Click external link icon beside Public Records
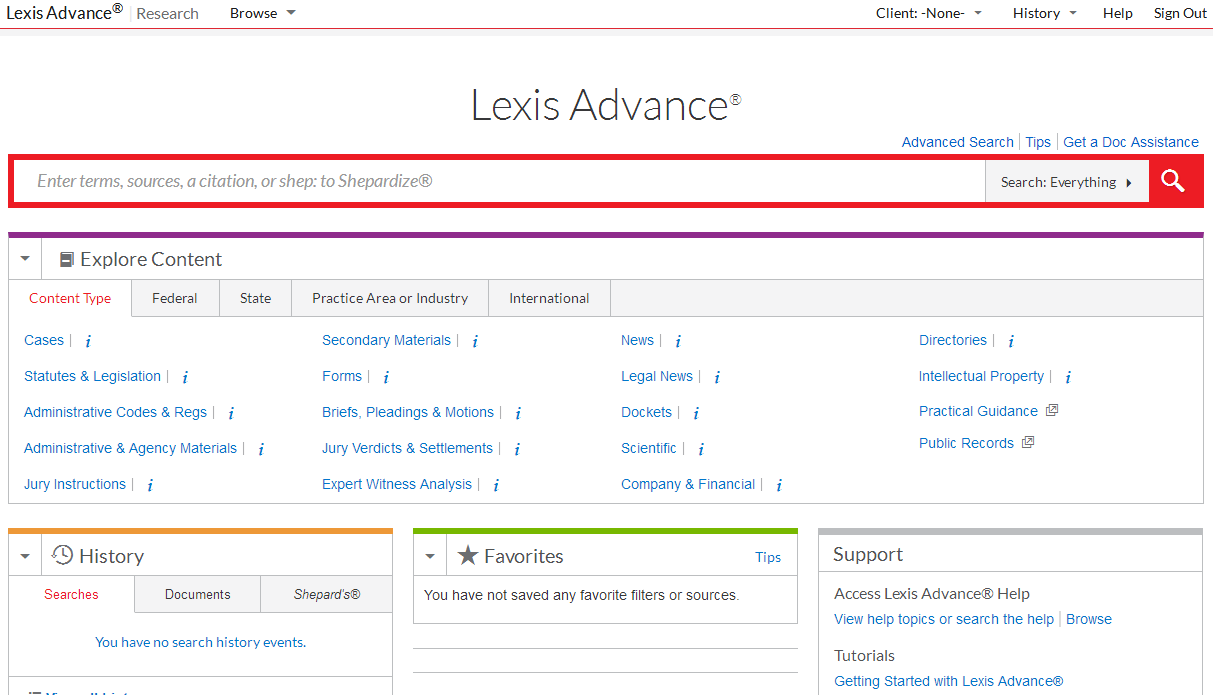Image resolution: width=1213 pixels, height=695 pixels. coord(1028,442)
